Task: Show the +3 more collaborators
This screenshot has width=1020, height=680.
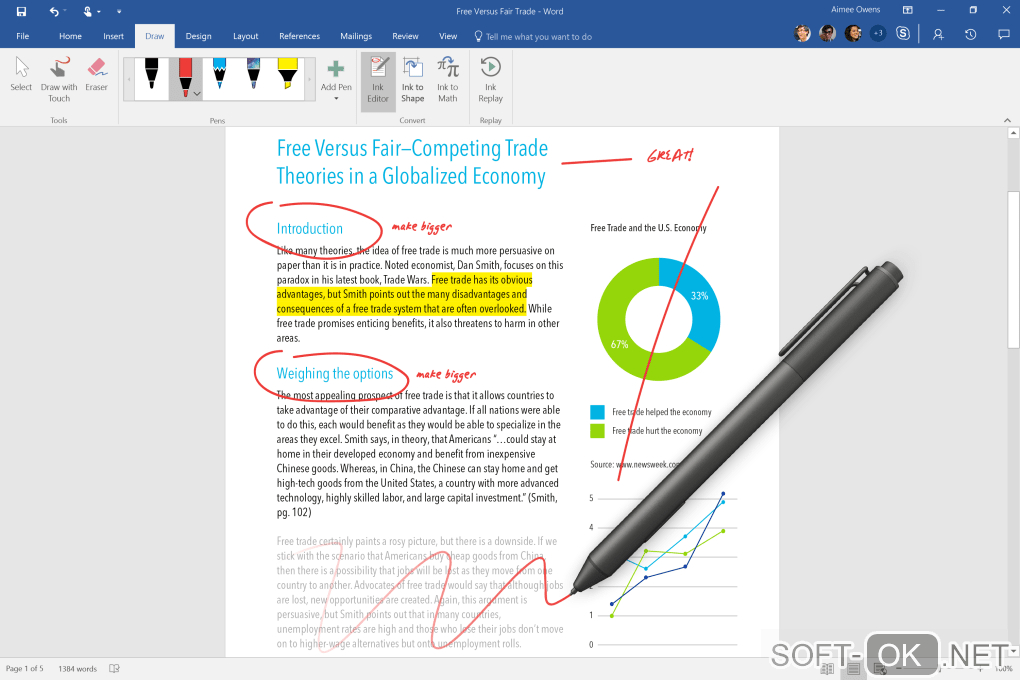Action: pyautogui.click(x=878, y=33)
